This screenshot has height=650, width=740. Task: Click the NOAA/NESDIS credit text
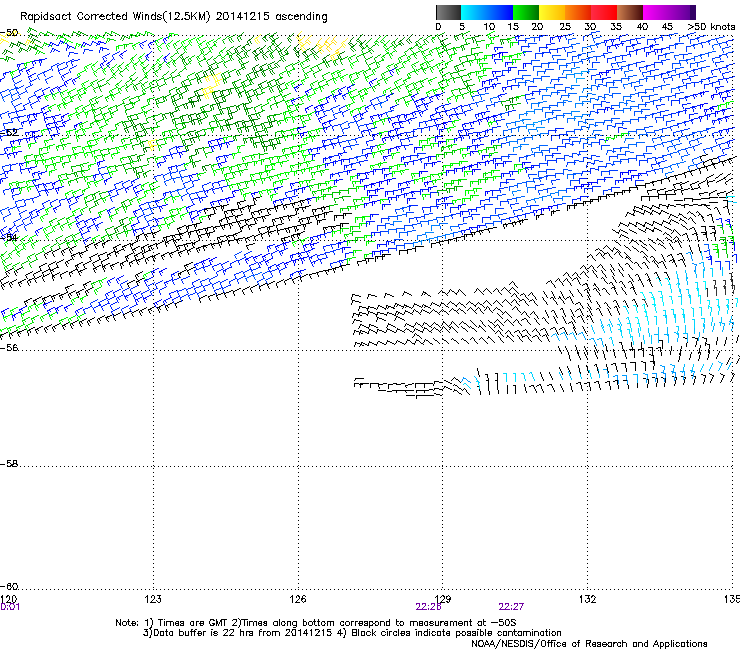(589, 644)
